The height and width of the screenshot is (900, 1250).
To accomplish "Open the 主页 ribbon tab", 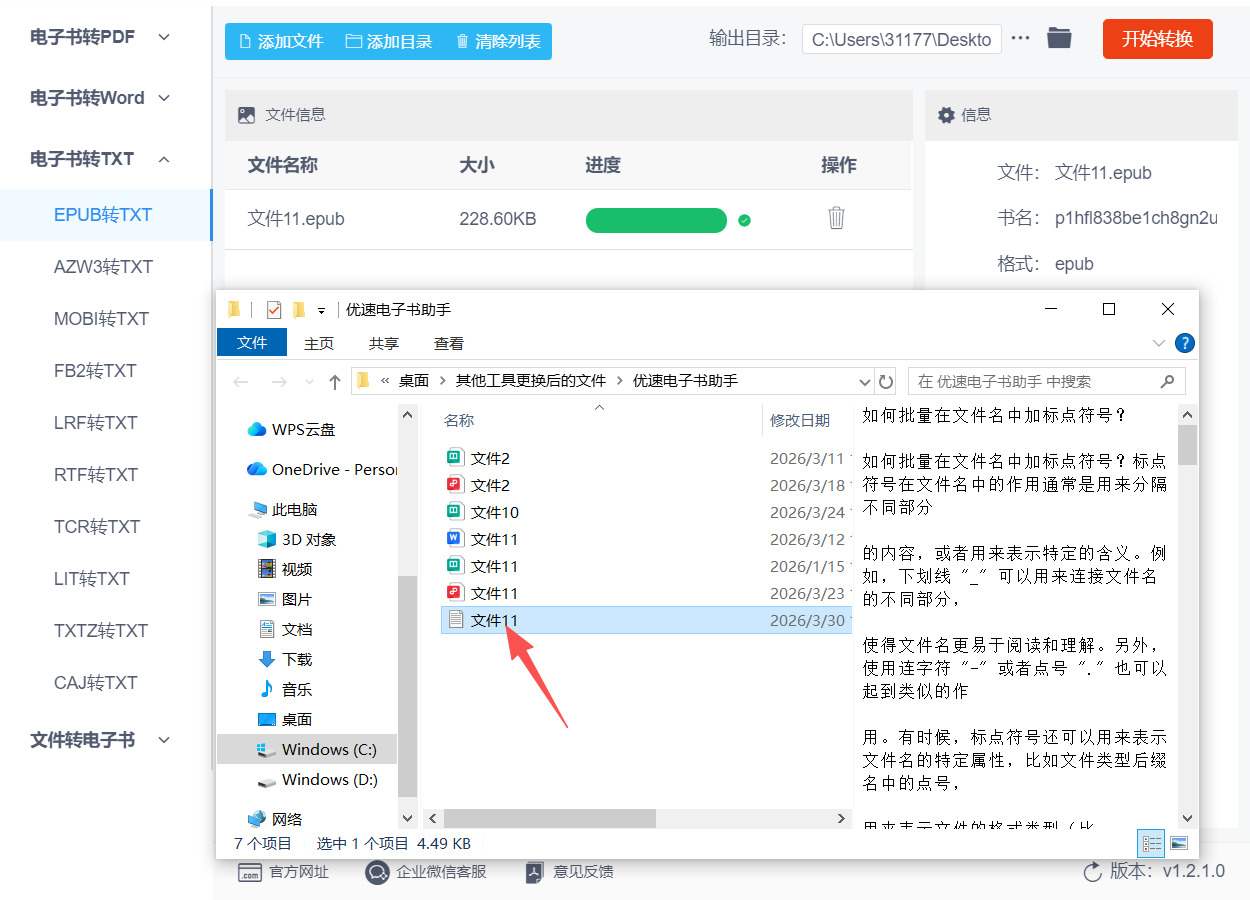I will click(319, 343).
